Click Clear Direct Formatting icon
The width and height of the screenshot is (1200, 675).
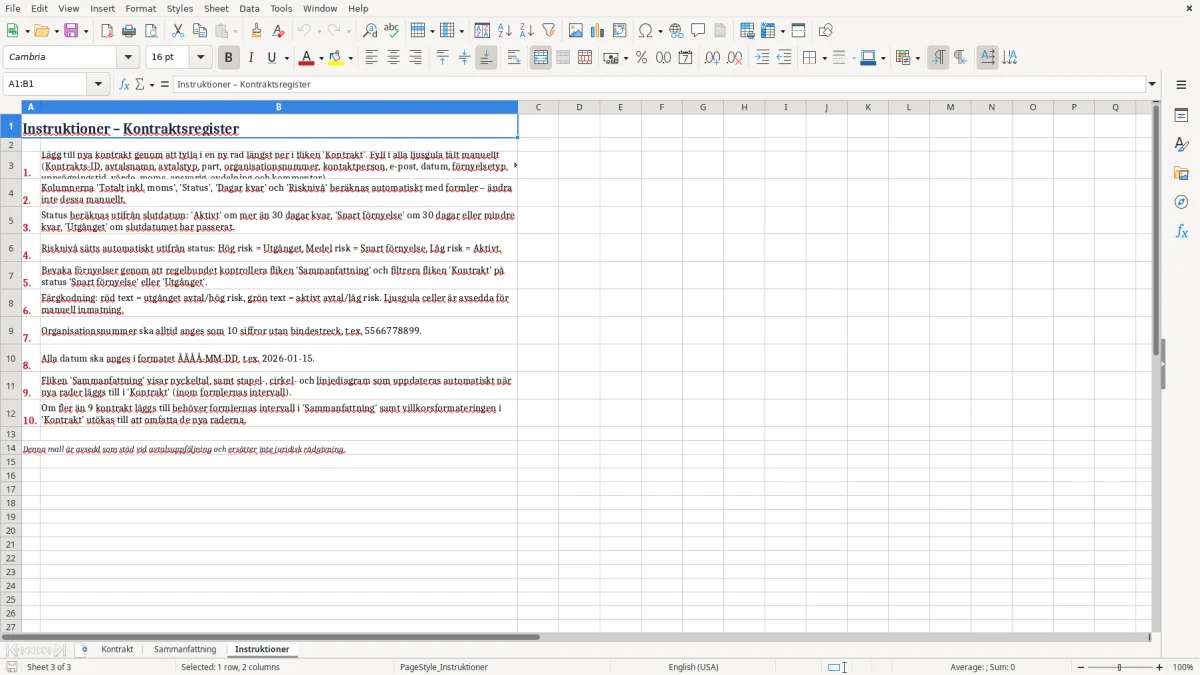coord(278,31)
